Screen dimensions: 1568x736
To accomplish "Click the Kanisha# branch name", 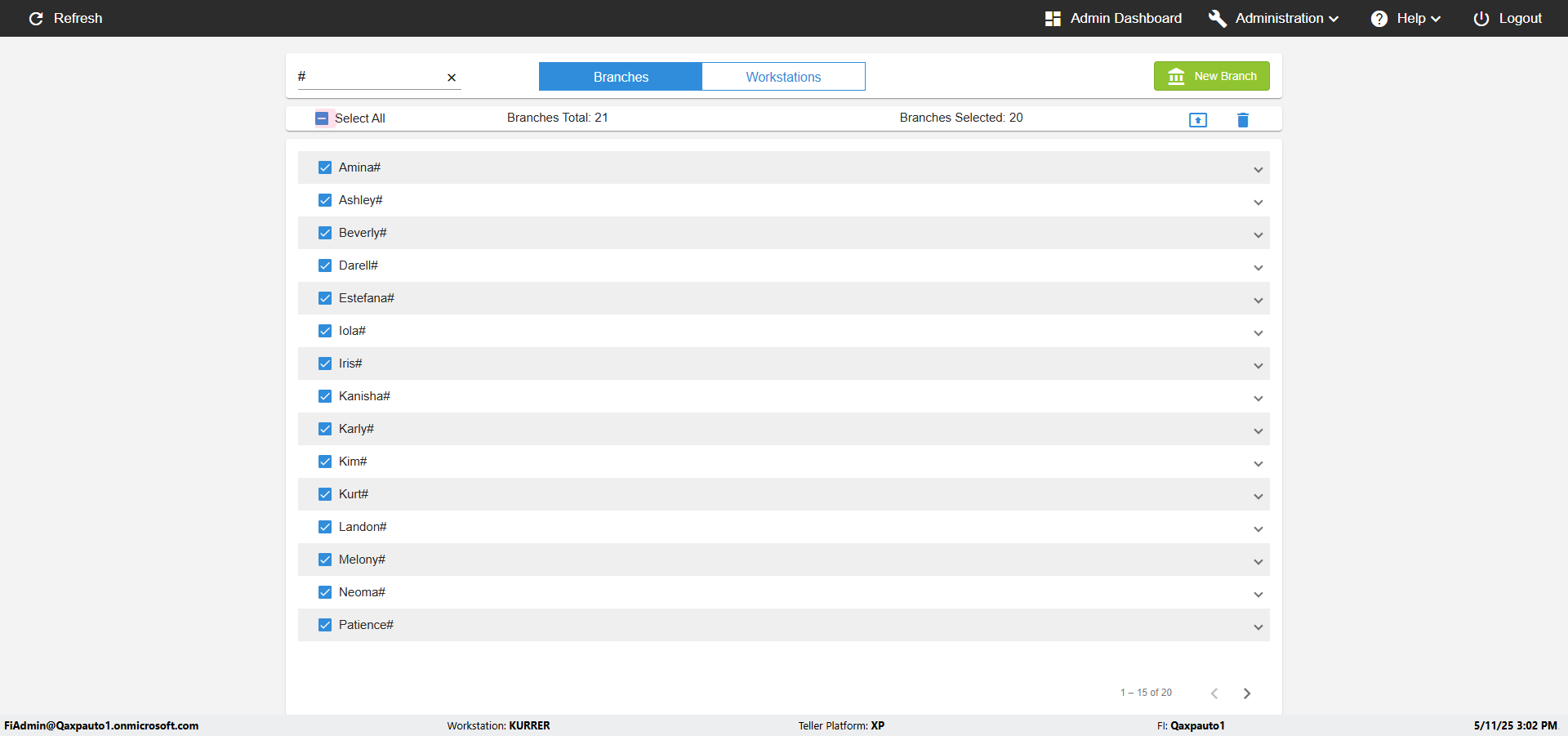I will 364,396.
